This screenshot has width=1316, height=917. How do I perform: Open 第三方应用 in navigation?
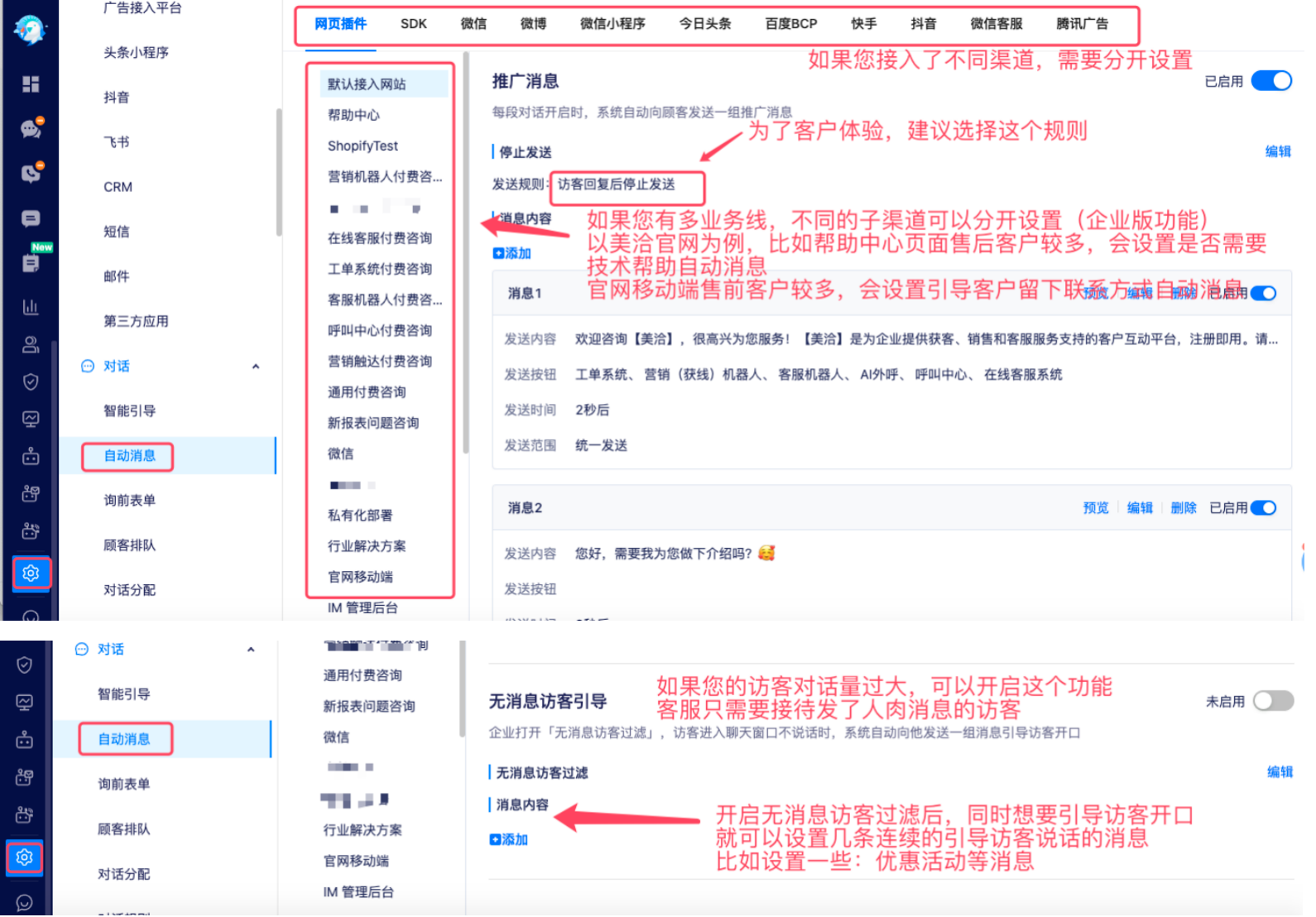tap(136, 321)
